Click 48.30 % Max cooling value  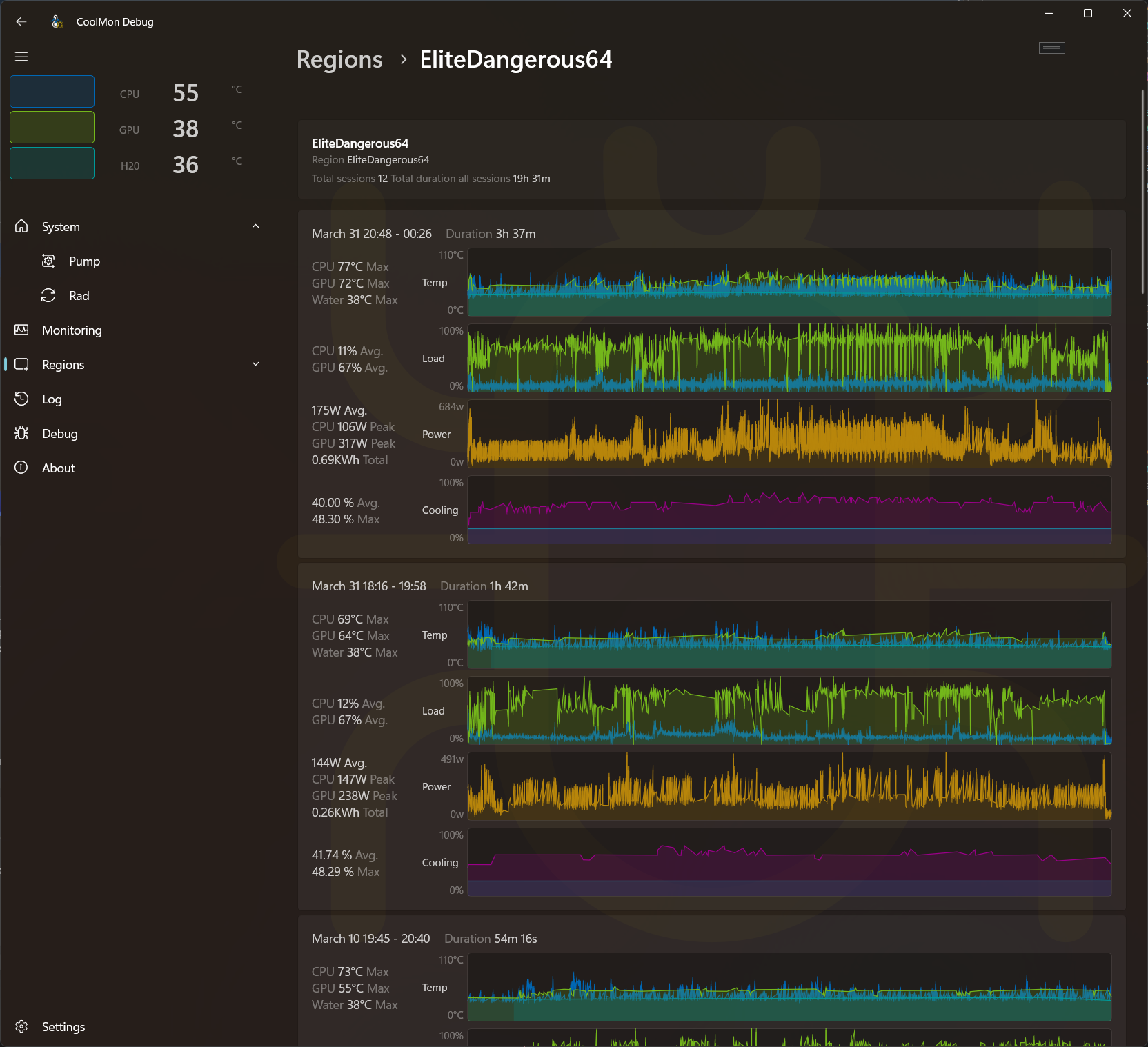[x=346, y=519]
